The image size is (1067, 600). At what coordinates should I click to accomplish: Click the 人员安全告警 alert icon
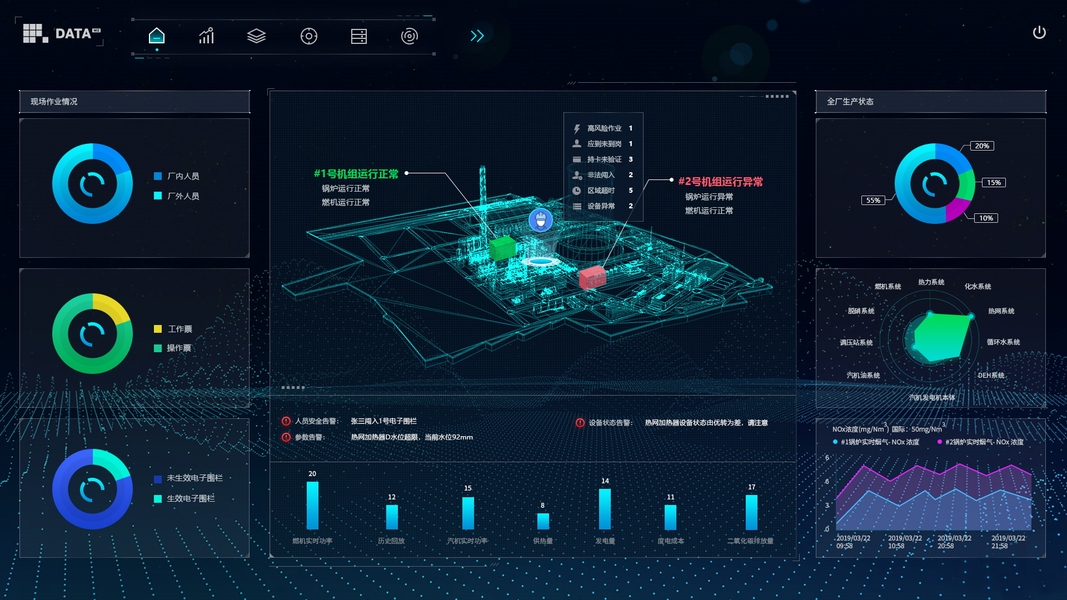pos(286,421)
